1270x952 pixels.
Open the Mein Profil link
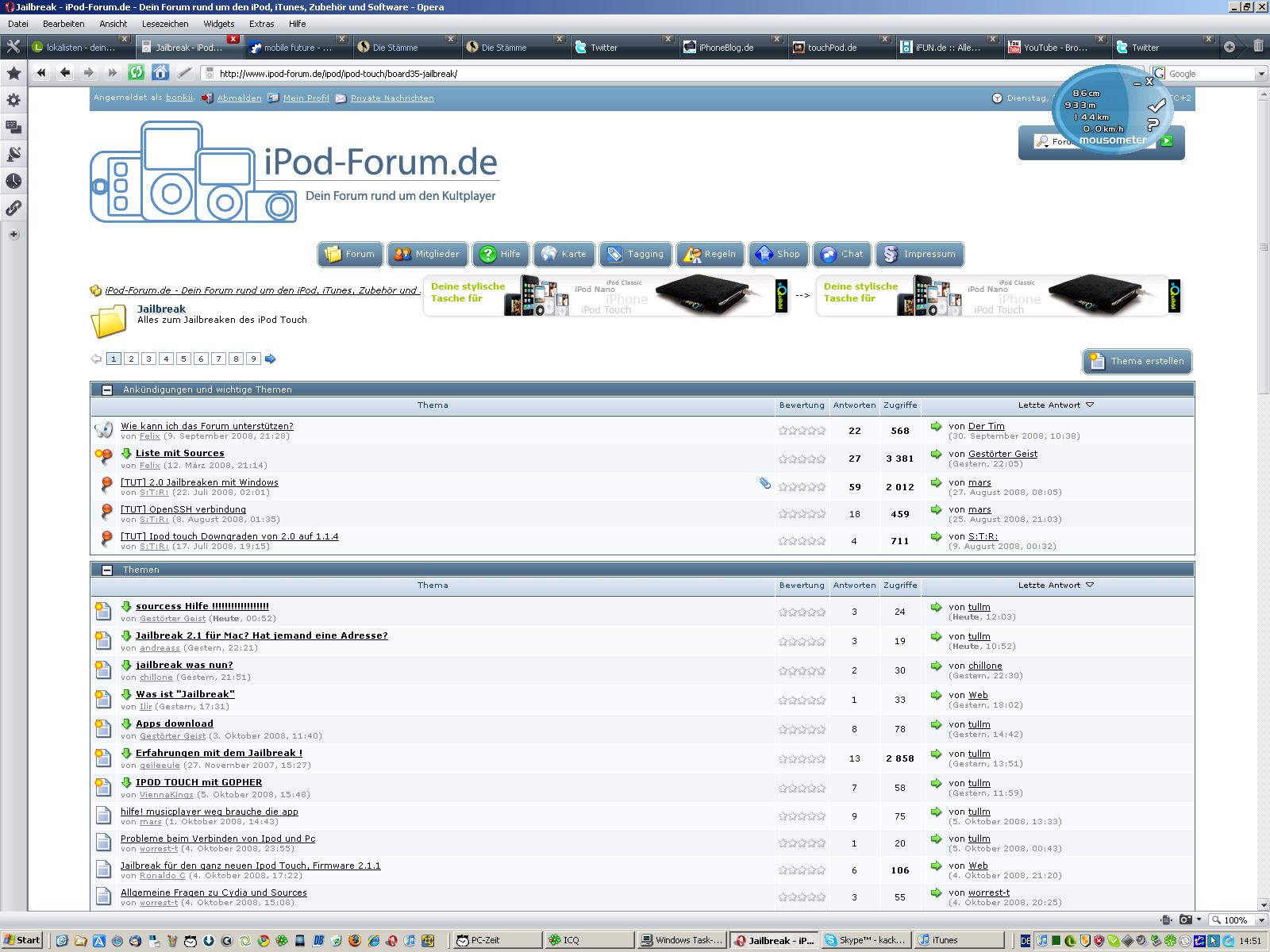306,98
